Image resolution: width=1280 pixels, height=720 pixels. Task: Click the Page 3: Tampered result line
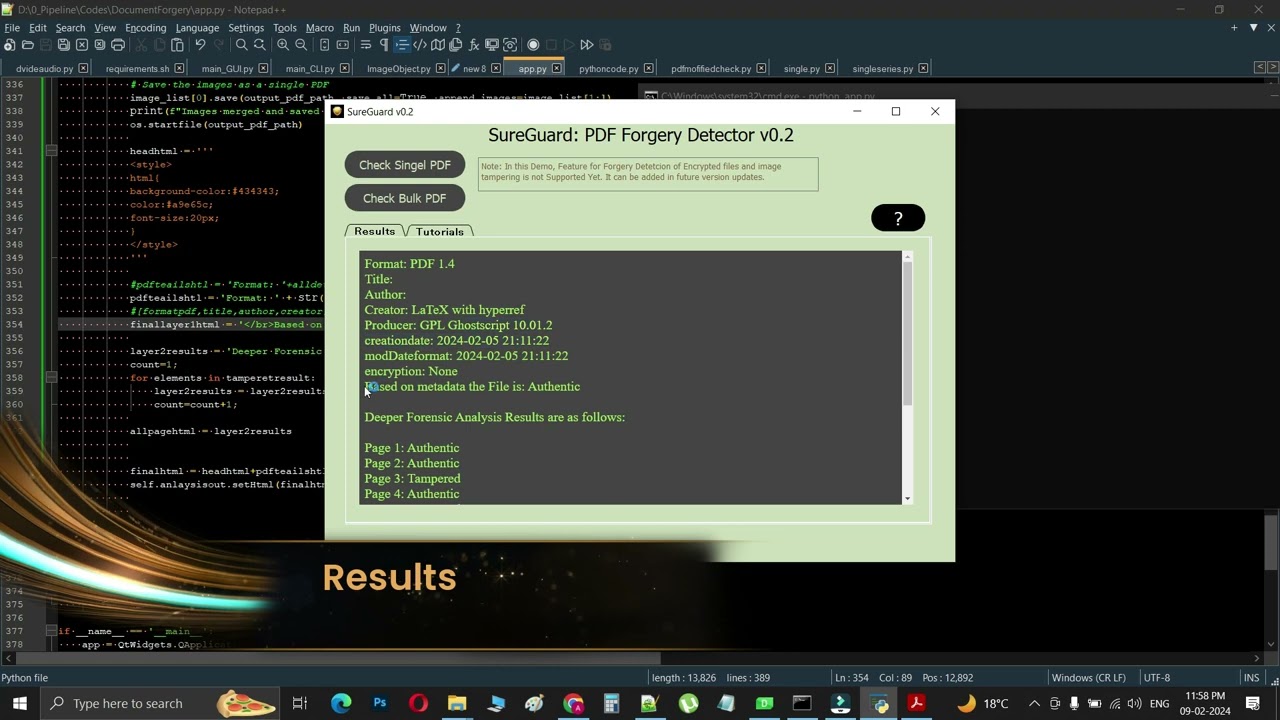coord(412,479)
